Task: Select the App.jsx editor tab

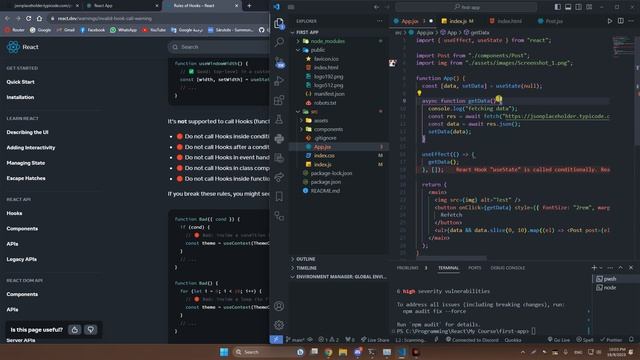Action: tap(409, 21)
